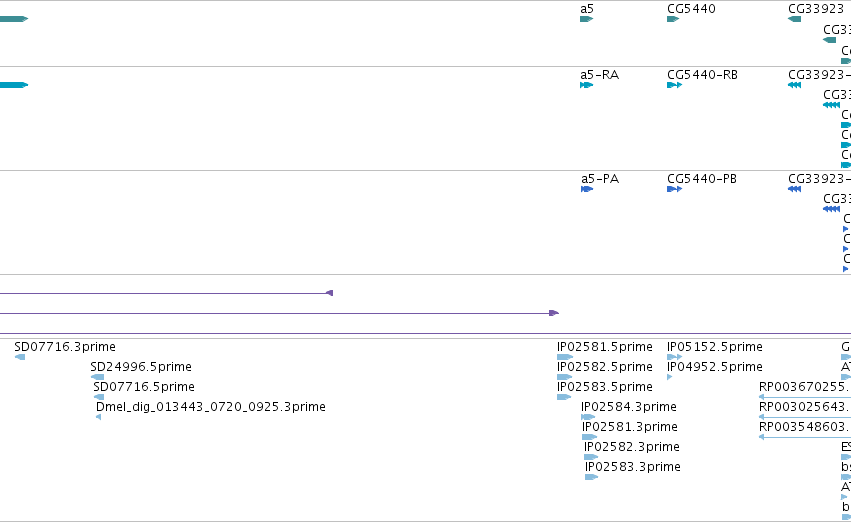Select the SD24996.5prime EST feature
The width and height of the screenshot is (851, 522).
tap(97, 377)
